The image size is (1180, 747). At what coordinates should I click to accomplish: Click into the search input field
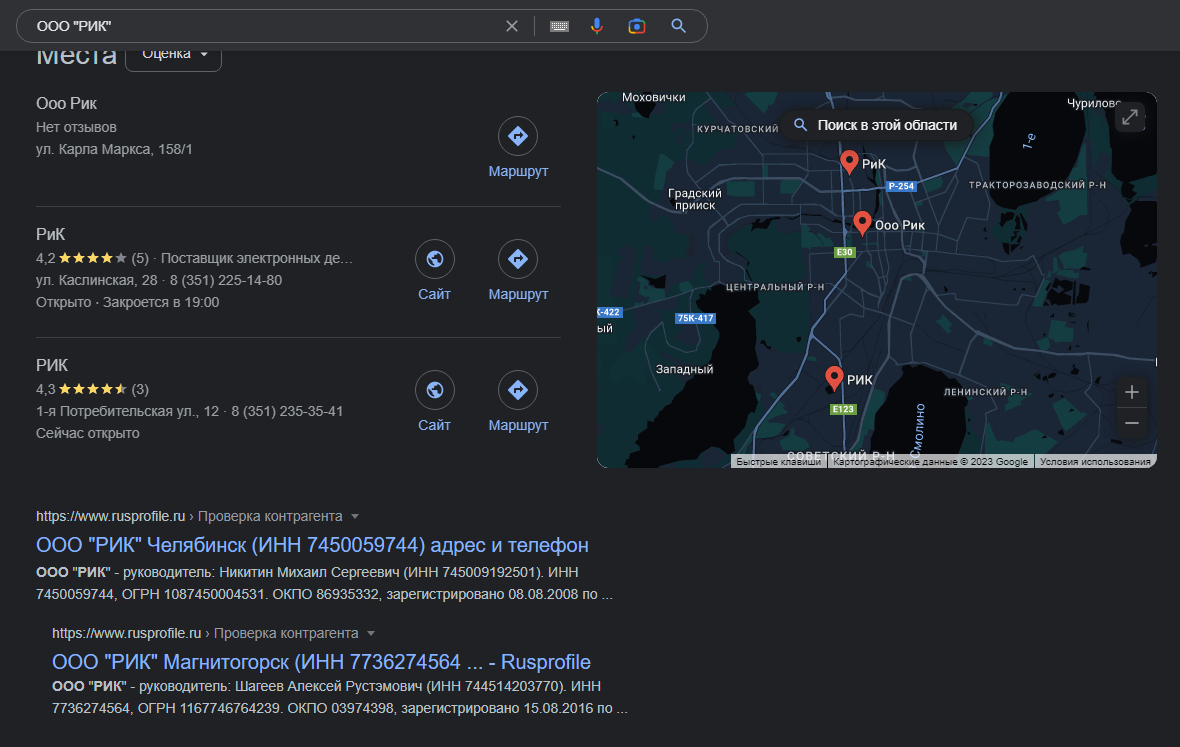pyautogui.click(x=260, y=26)
